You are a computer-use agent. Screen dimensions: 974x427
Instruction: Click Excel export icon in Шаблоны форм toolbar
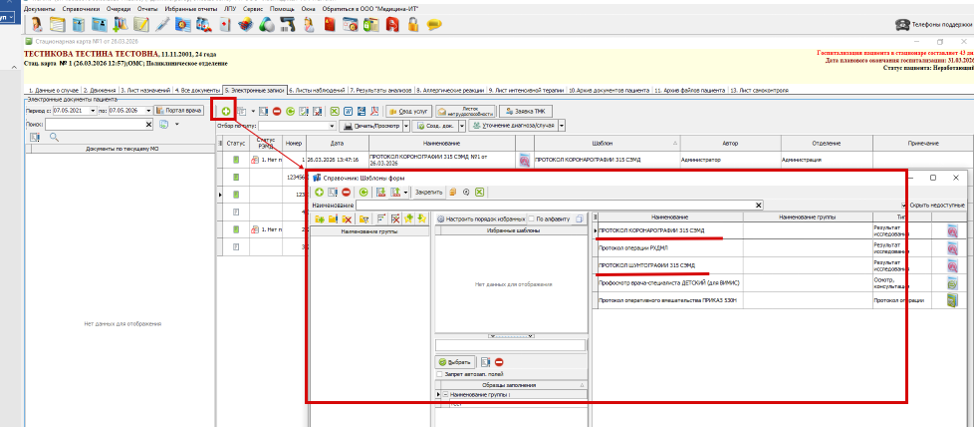pyautogui.click(x=480, y=192)
